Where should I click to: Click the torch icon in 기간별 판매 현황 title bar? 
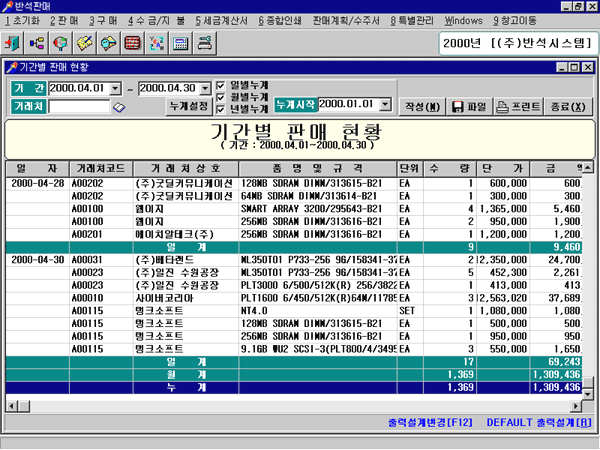(12, 67)
